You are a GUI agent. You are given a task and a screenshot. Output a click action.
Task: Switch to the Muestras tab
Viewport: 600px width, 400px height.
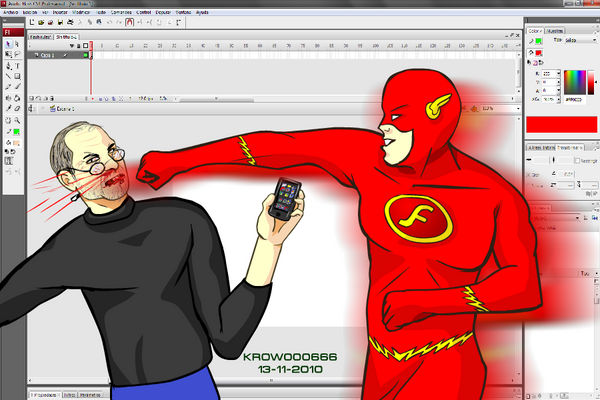click(x=554, y=31)
